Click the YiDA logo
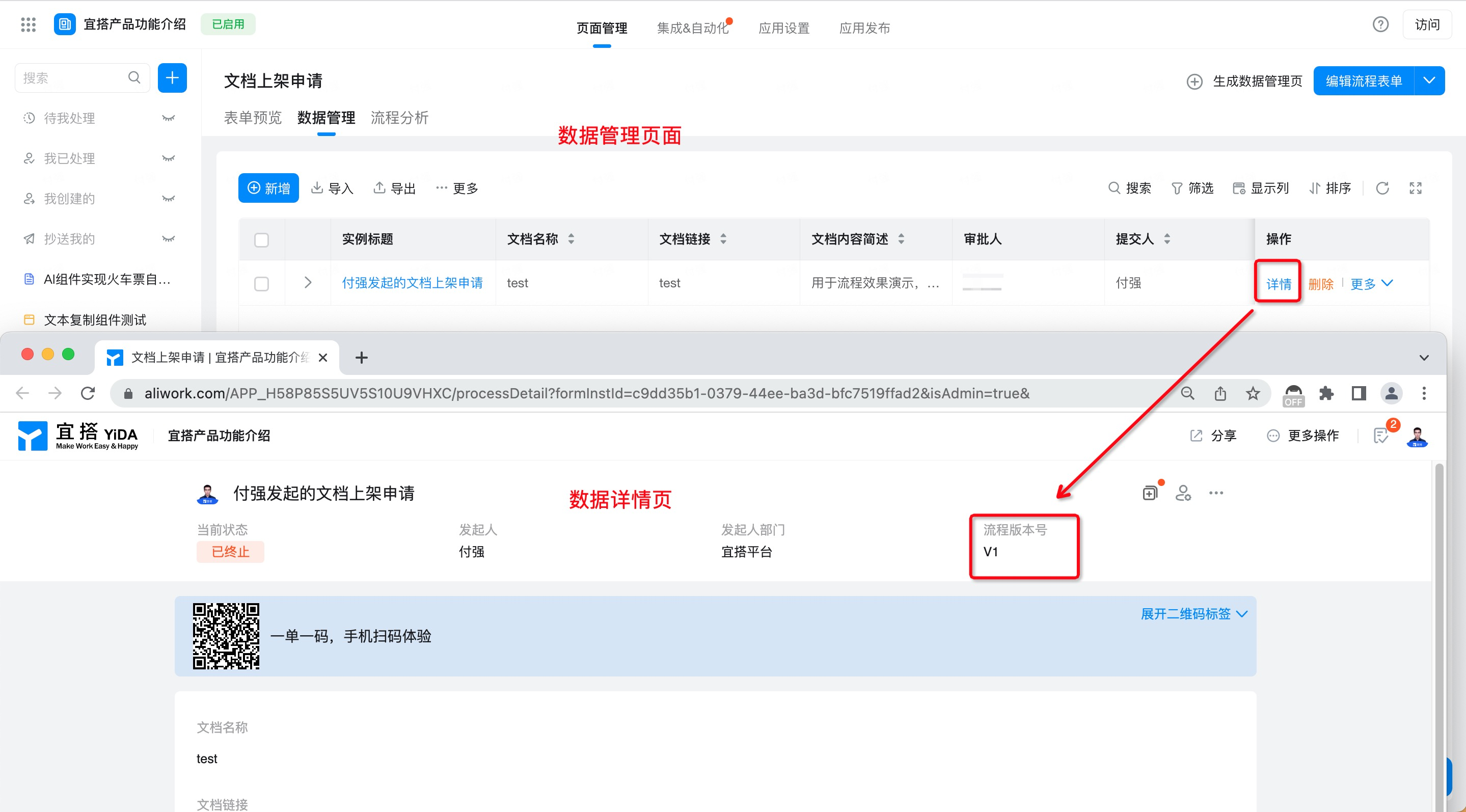 (x=78, y=436)
